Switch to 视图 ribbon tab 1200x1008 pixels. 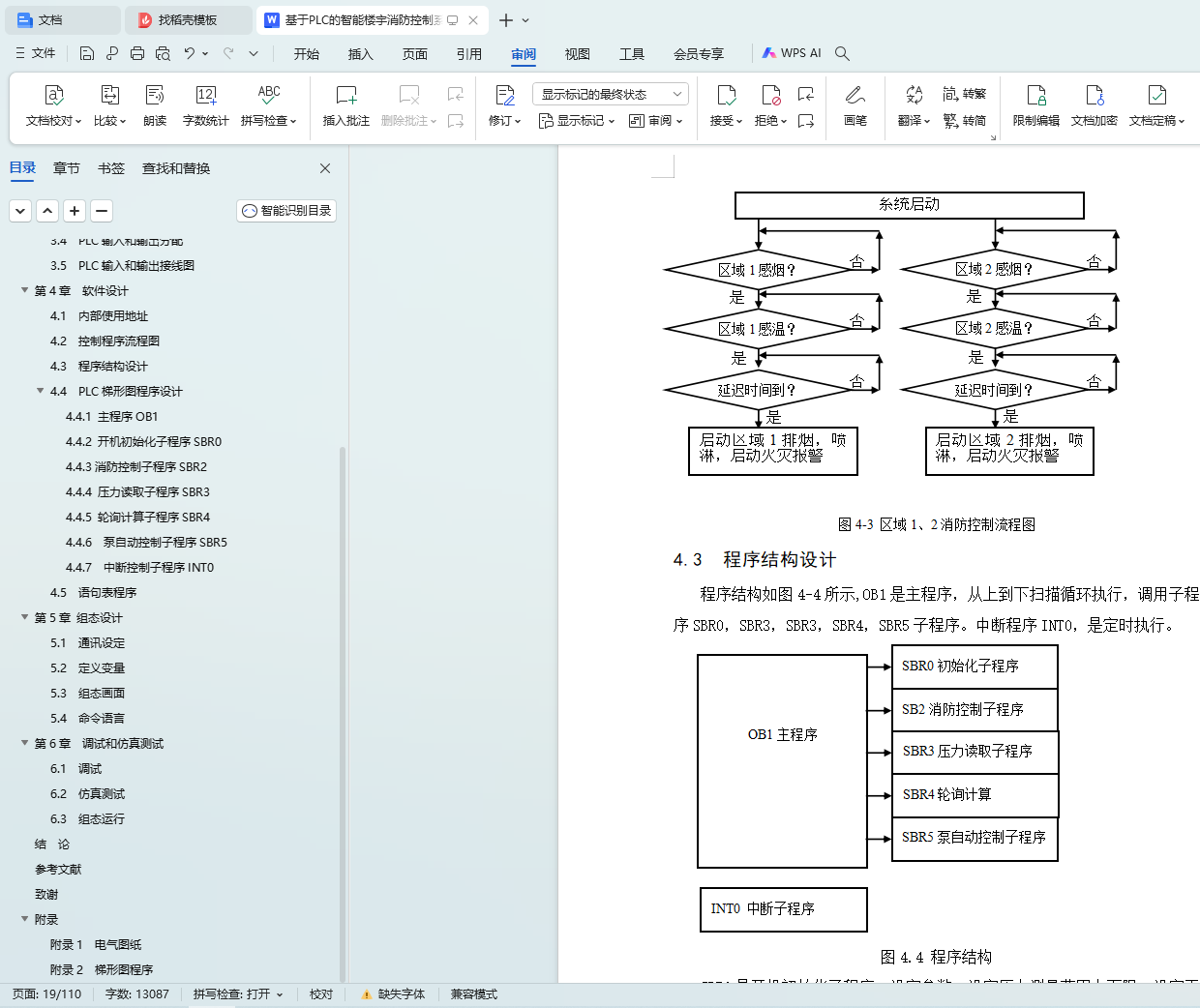578,54
